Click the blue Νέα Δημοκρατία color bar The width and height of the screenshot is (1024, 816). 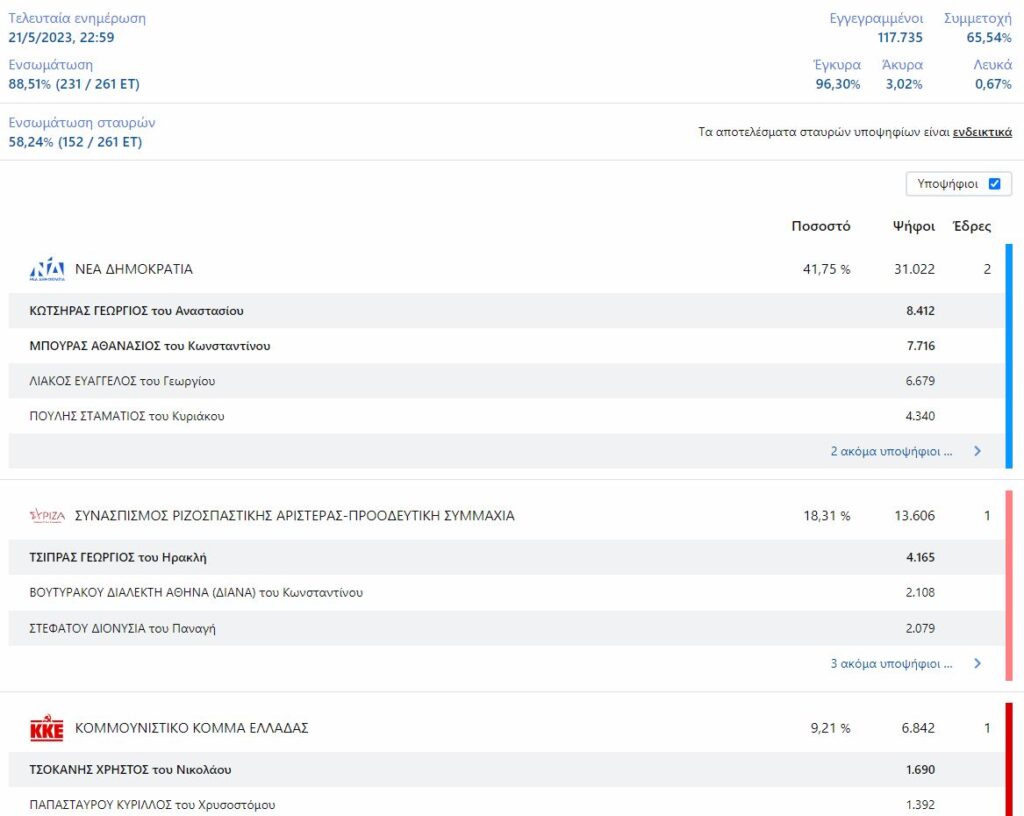click(1008, 355)
